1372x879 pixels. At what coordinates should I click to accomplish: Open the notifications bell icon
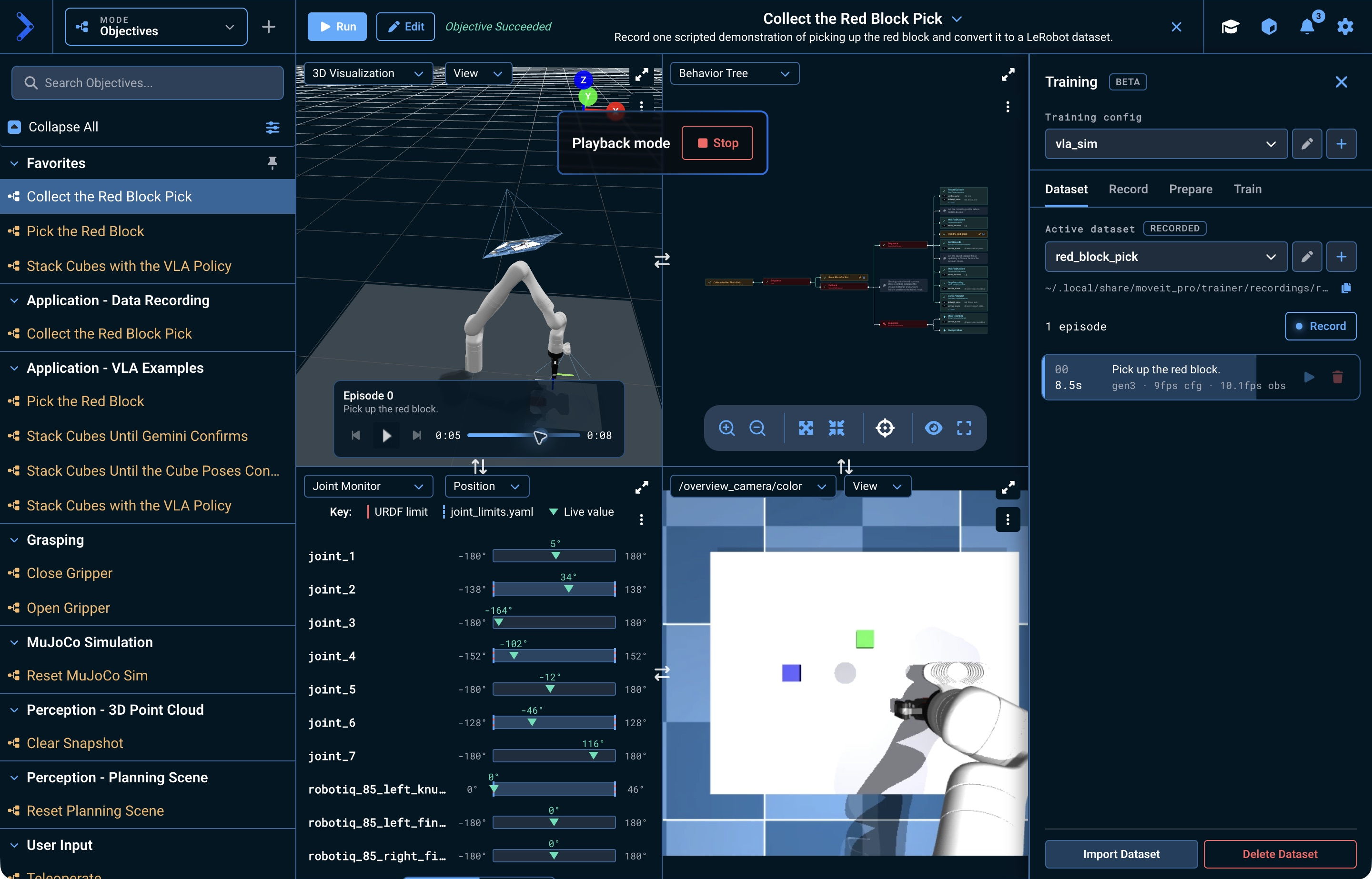coord(1307,27)
